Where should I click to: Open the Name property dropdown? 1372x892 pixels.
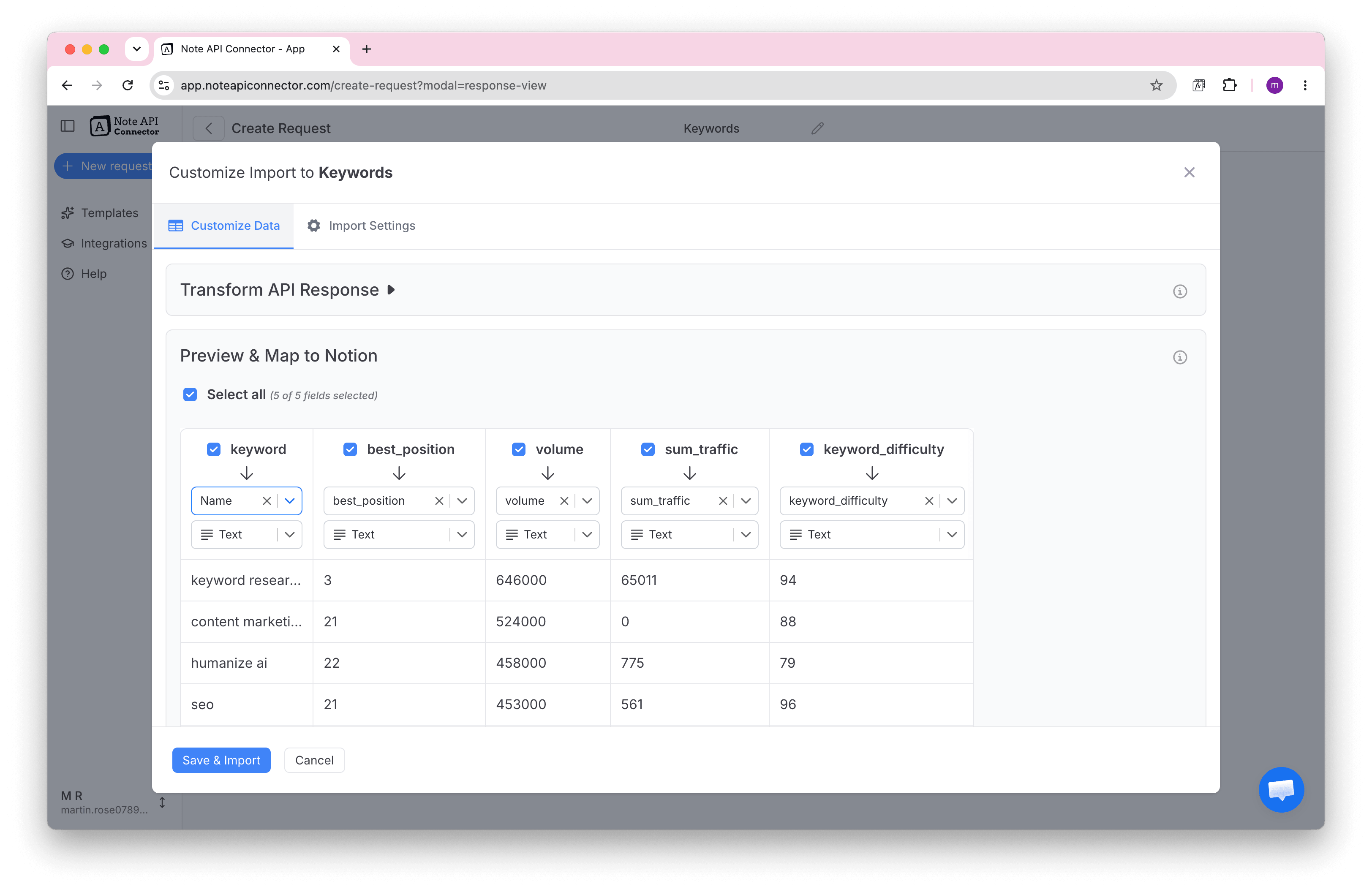(289, 501)
